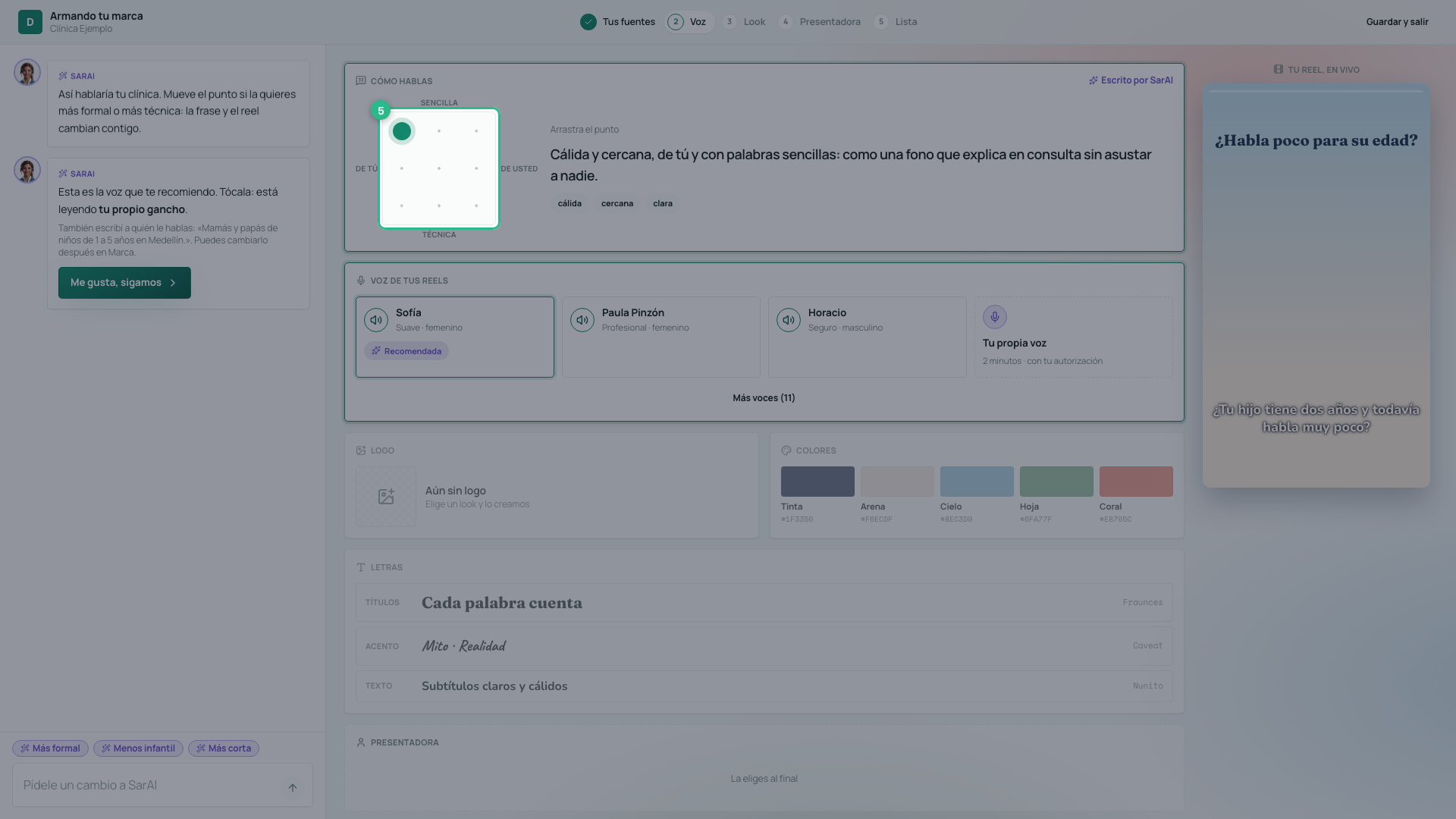Click the Texto font row Subtítulos claros

[764, 686]
